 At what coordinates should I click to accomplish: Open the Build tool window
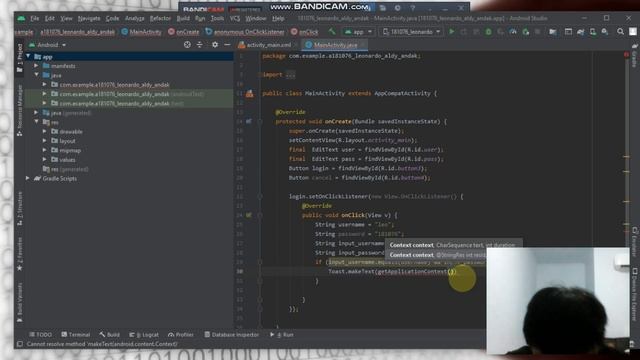(x=109, y=335)
